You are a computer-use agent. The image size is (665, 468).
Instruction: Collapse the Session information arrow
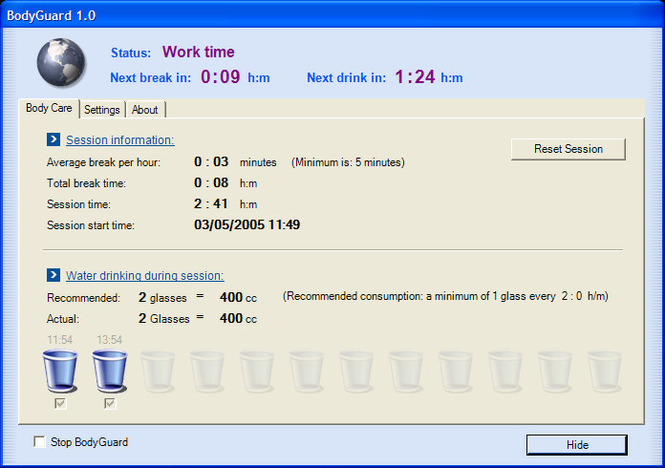(x=53, y=139)
